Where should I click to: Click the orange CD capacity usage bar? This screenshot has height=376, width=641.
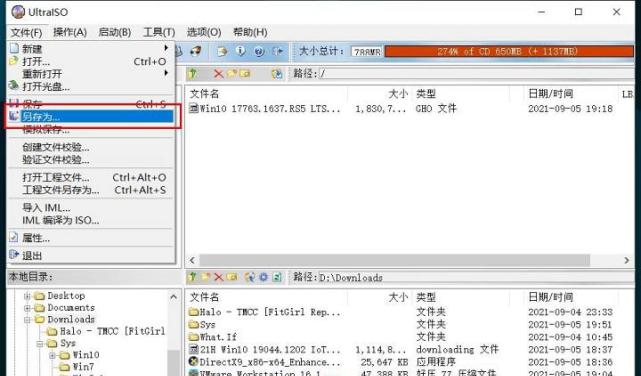click(509, 51)
